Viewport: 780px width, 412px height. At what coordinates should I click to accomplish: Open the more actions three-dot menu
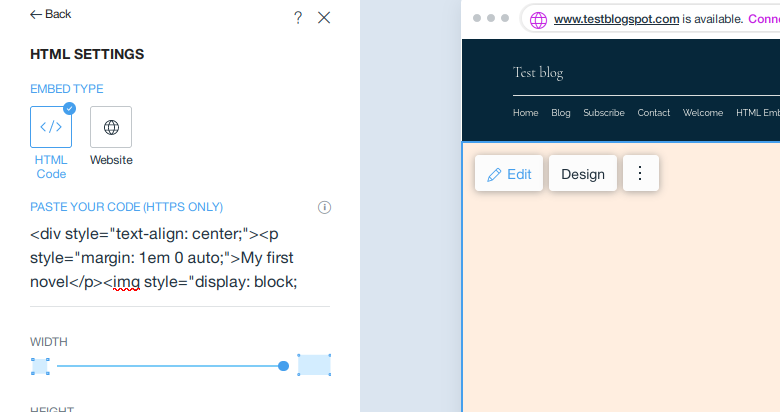click(641, 173)
